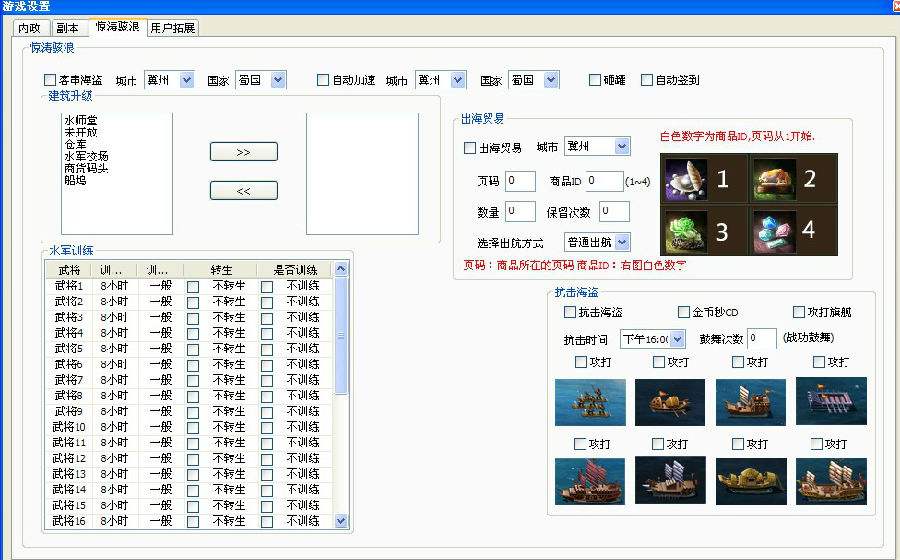
Task: Open the 用户拓展 tab
Action: (173, 28)
